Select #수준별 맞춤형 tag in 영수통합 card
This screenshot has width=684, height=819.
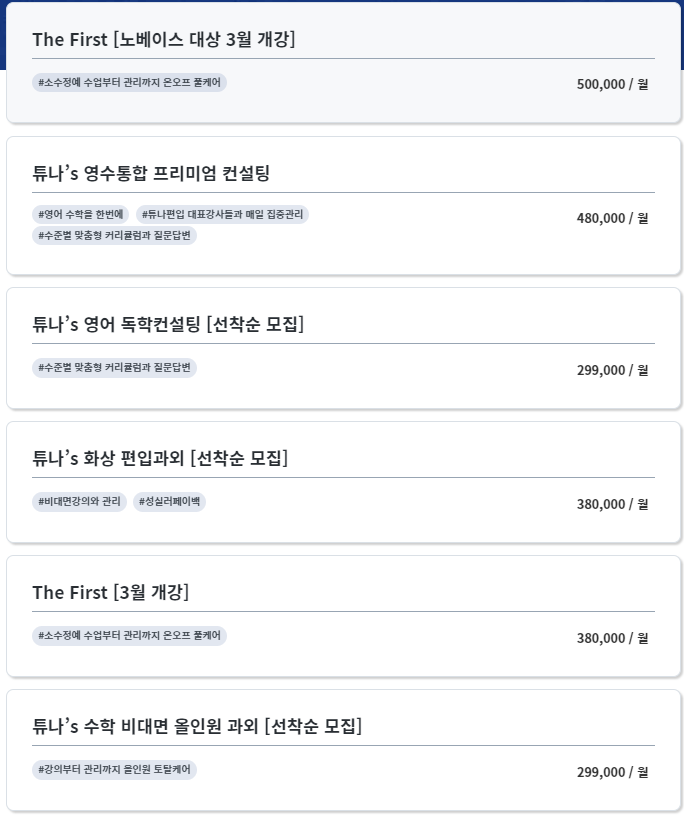click(114, 235)
